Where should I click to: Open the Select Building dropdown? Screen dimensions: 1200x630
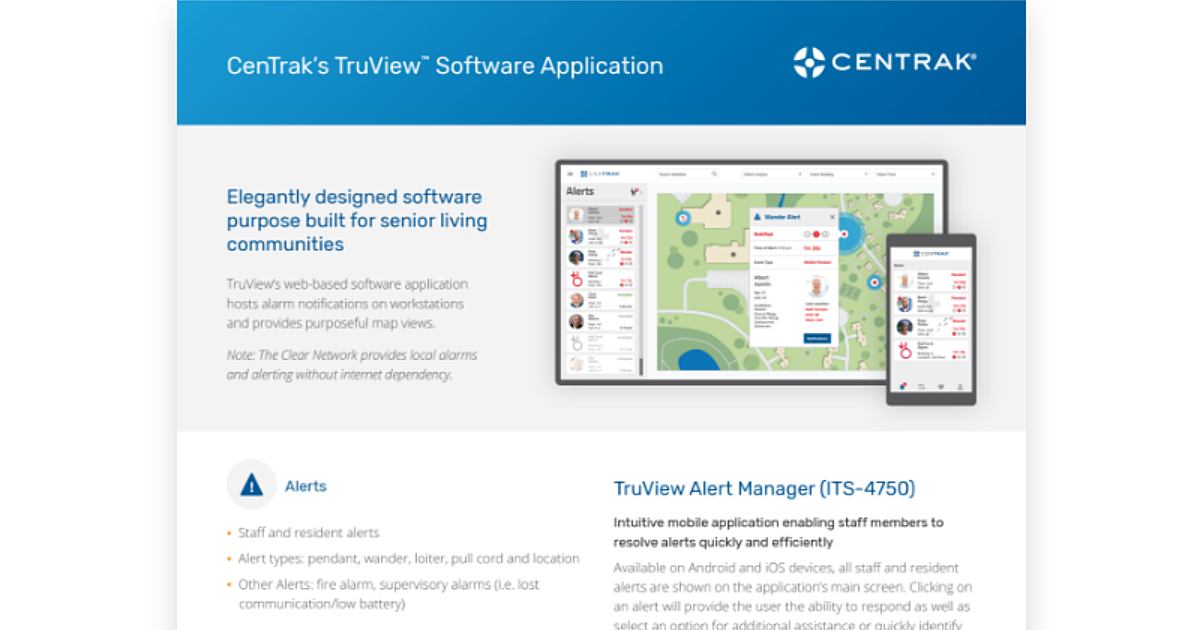(x=839, y=174)
